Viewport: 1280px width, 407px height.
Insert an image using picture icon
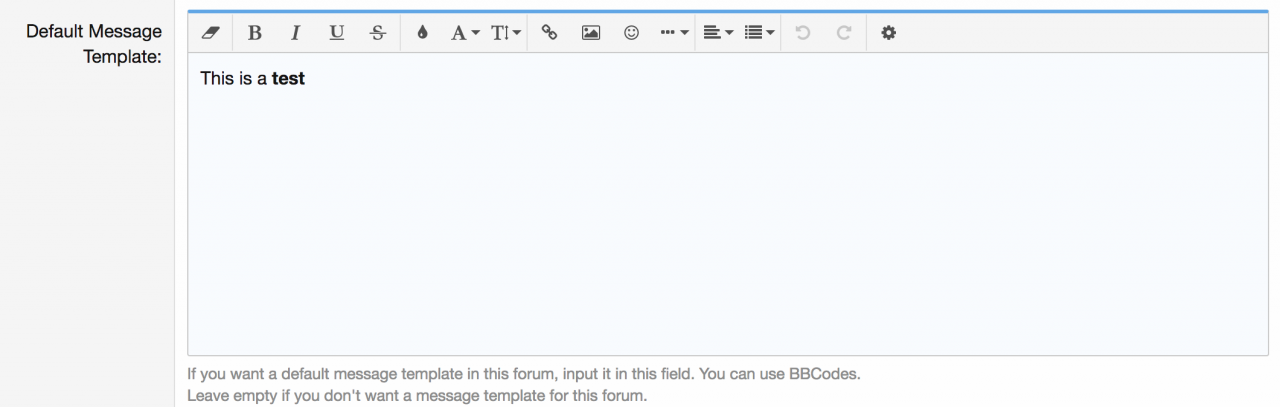click(590, 33)
